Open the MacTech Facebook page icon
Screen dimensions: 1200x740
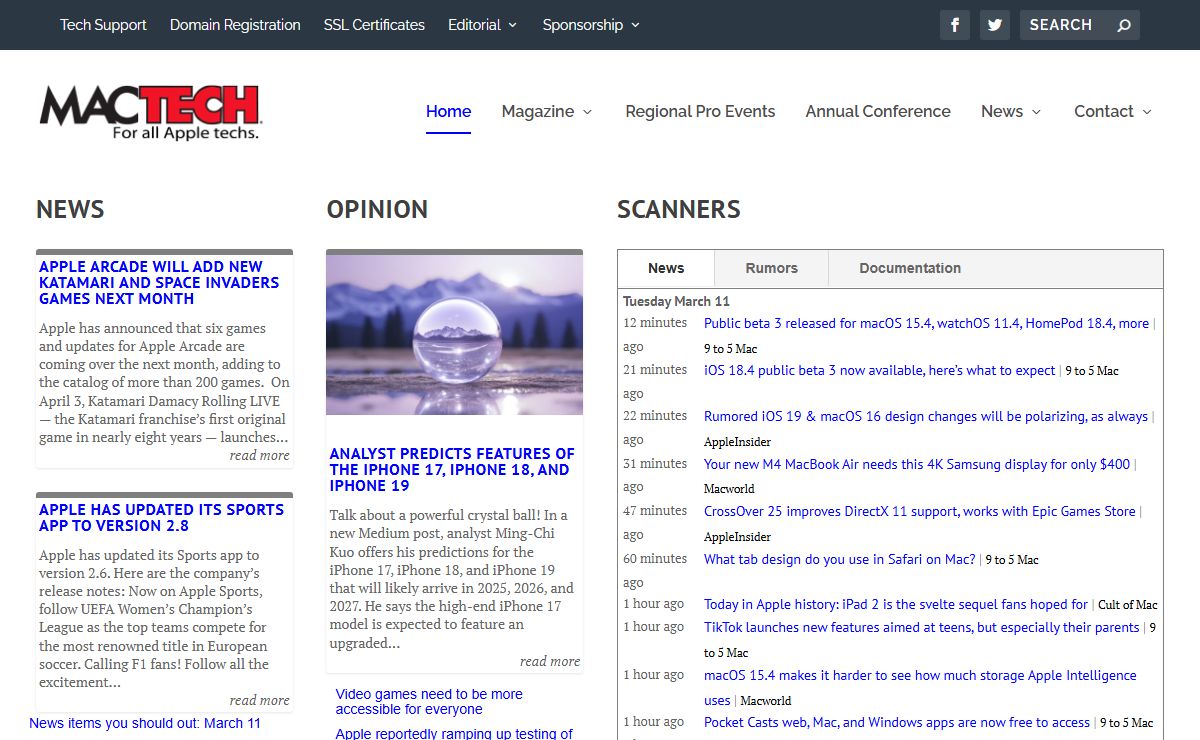click(955, 25)
